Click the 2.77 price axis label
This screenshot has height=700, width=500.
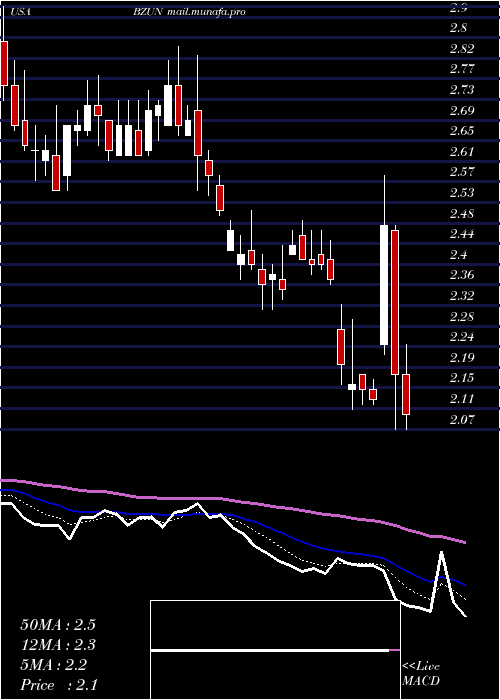464,69
